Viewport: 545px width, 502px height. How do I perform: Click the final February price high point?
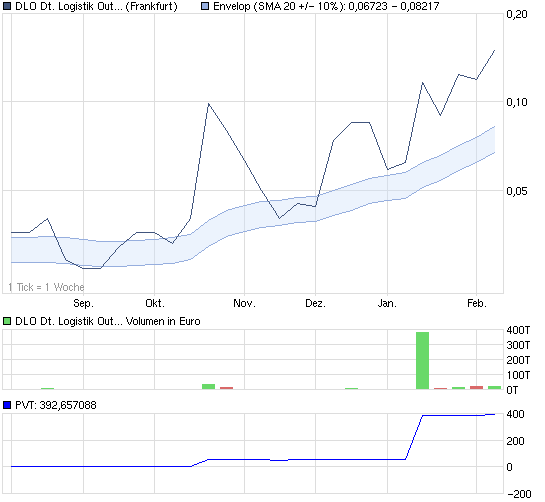494,51
